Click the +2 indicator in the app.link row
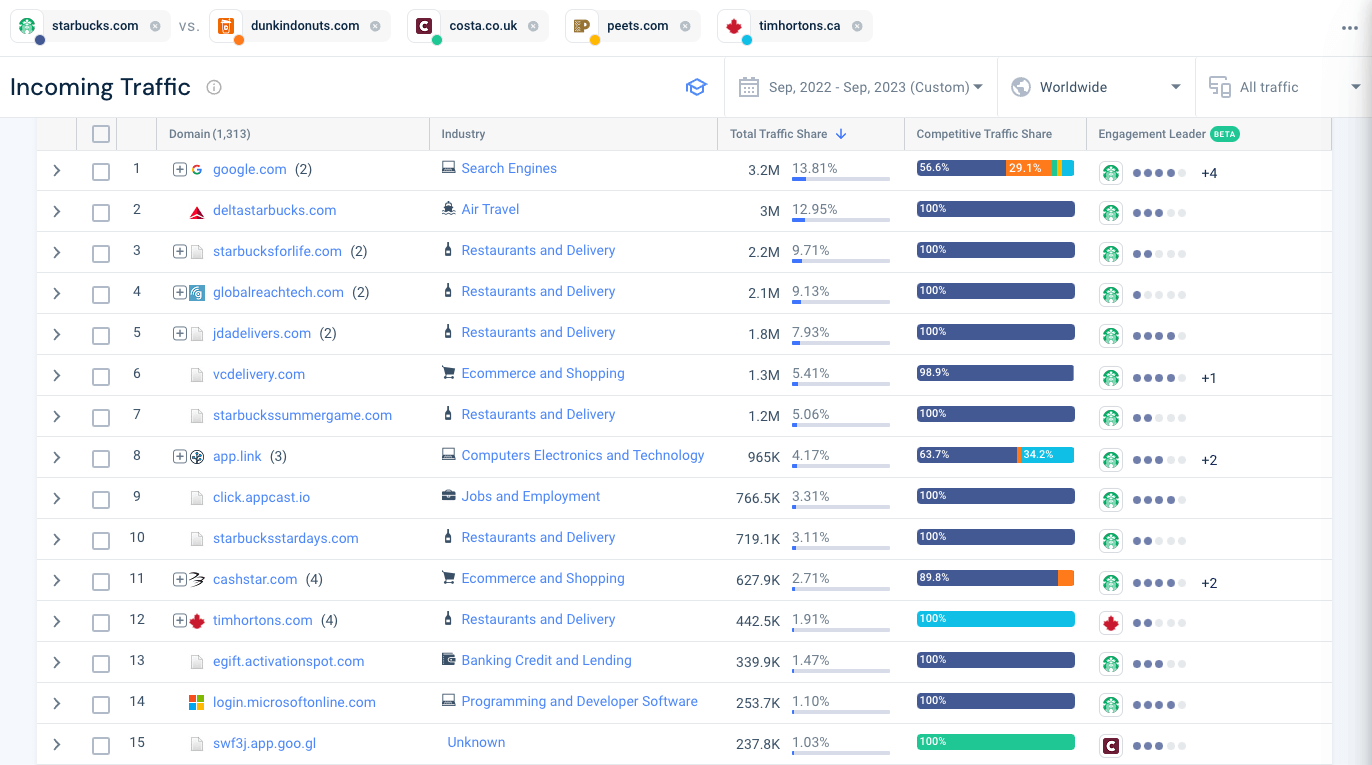 (1209, 461)
